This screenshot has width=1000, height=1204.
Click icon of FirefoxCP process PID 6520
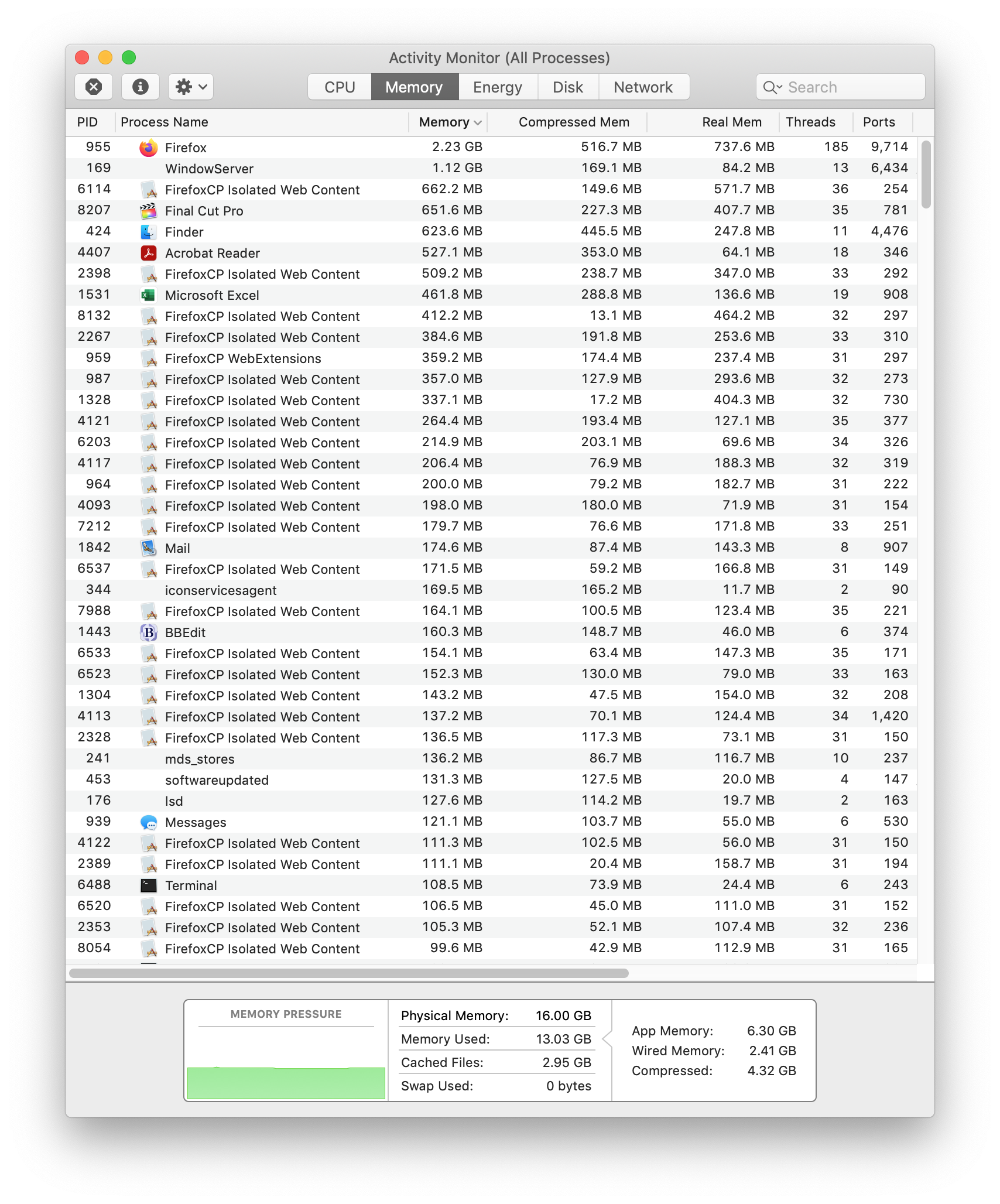149,907
